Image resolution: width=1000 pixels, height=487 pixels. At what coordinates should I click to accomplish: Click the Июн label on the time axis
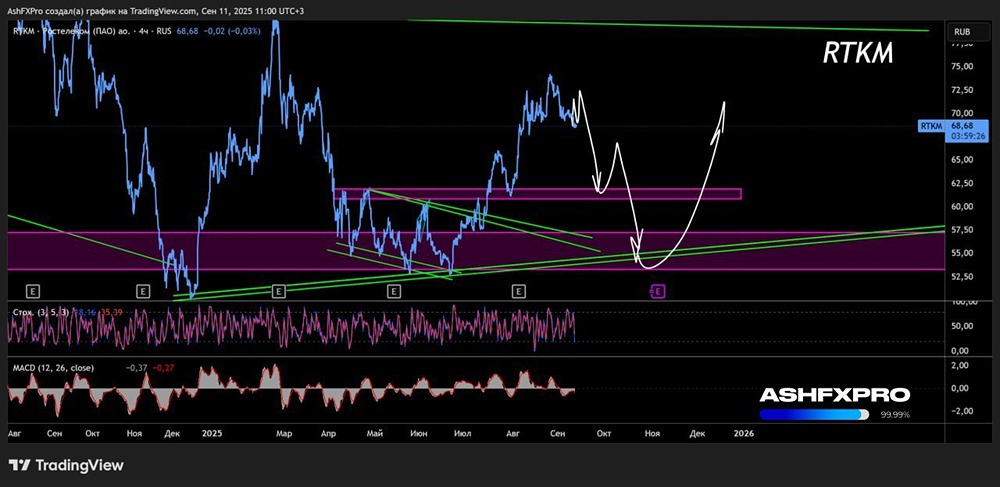point(418,433)
